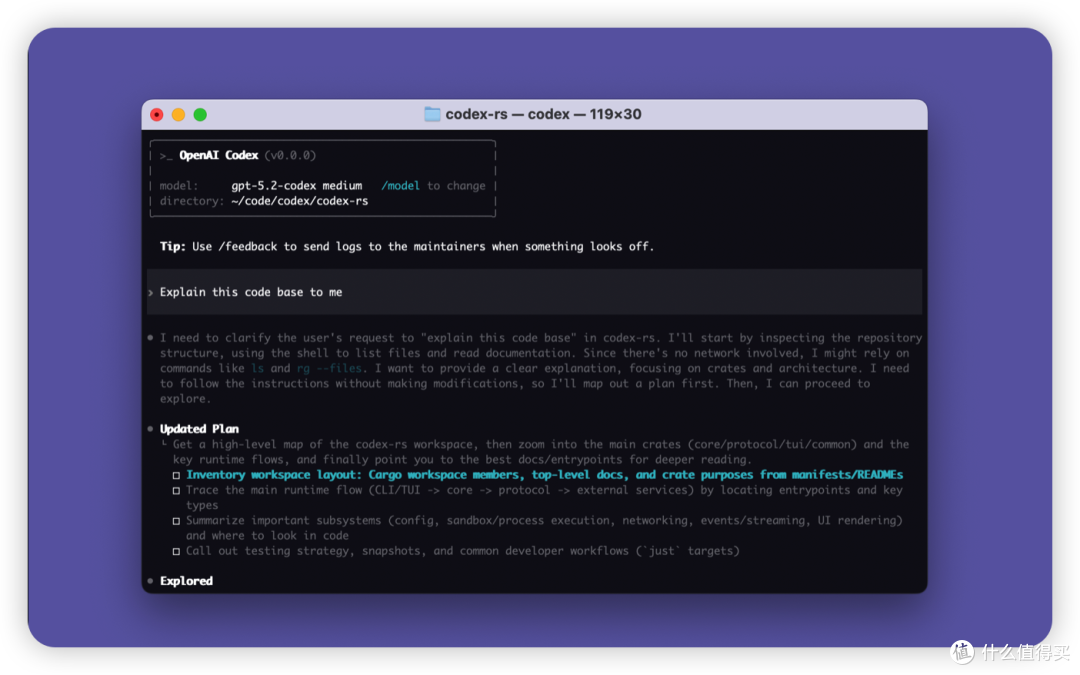Click the 'ls' command in the reasoning text
This screenshot has height=675, width=1080.
(258, 368)
